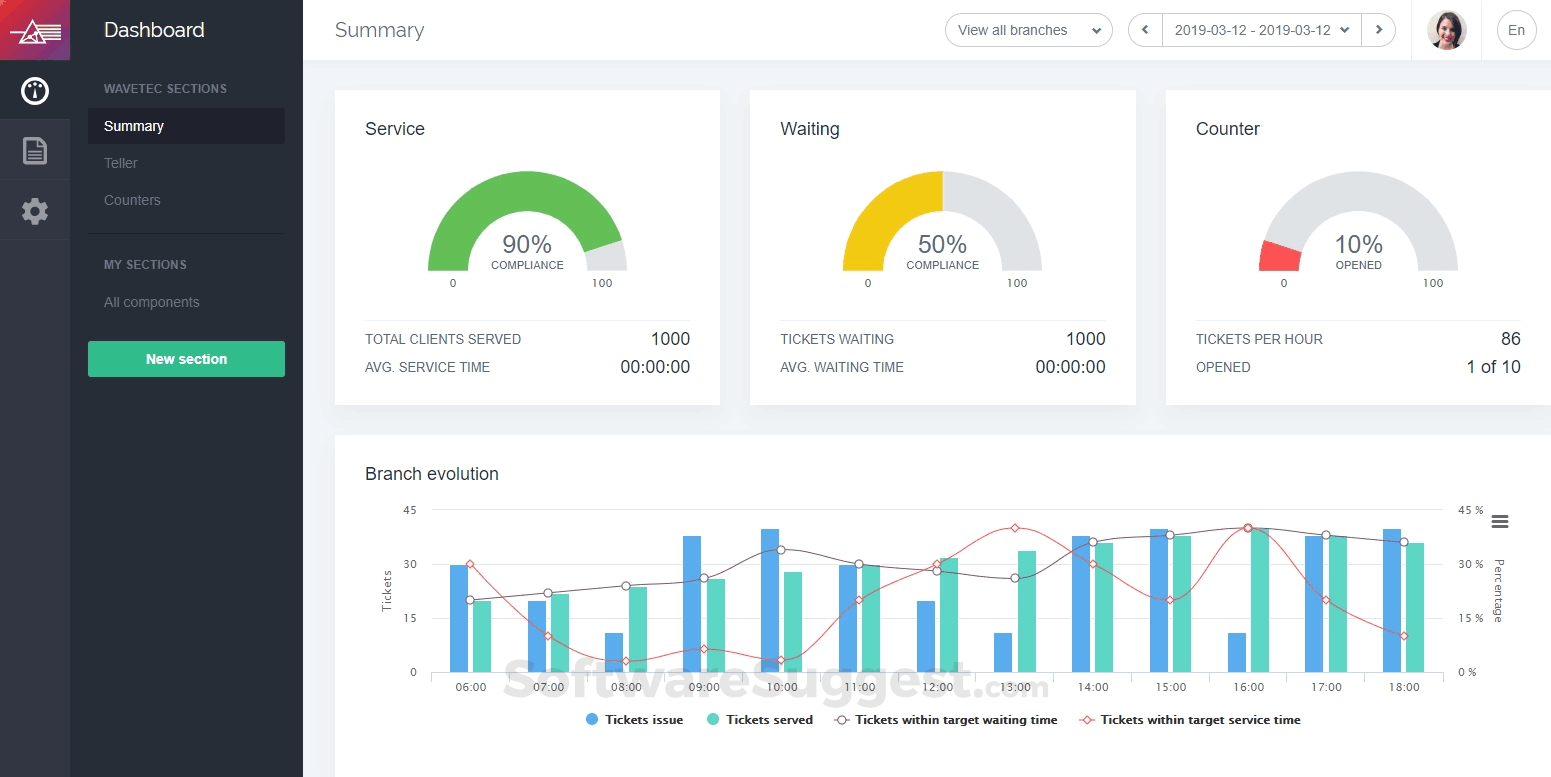The image size is (1551, 777).
Task: Open settings via the gear icon
Action: [x=35, y=211]
